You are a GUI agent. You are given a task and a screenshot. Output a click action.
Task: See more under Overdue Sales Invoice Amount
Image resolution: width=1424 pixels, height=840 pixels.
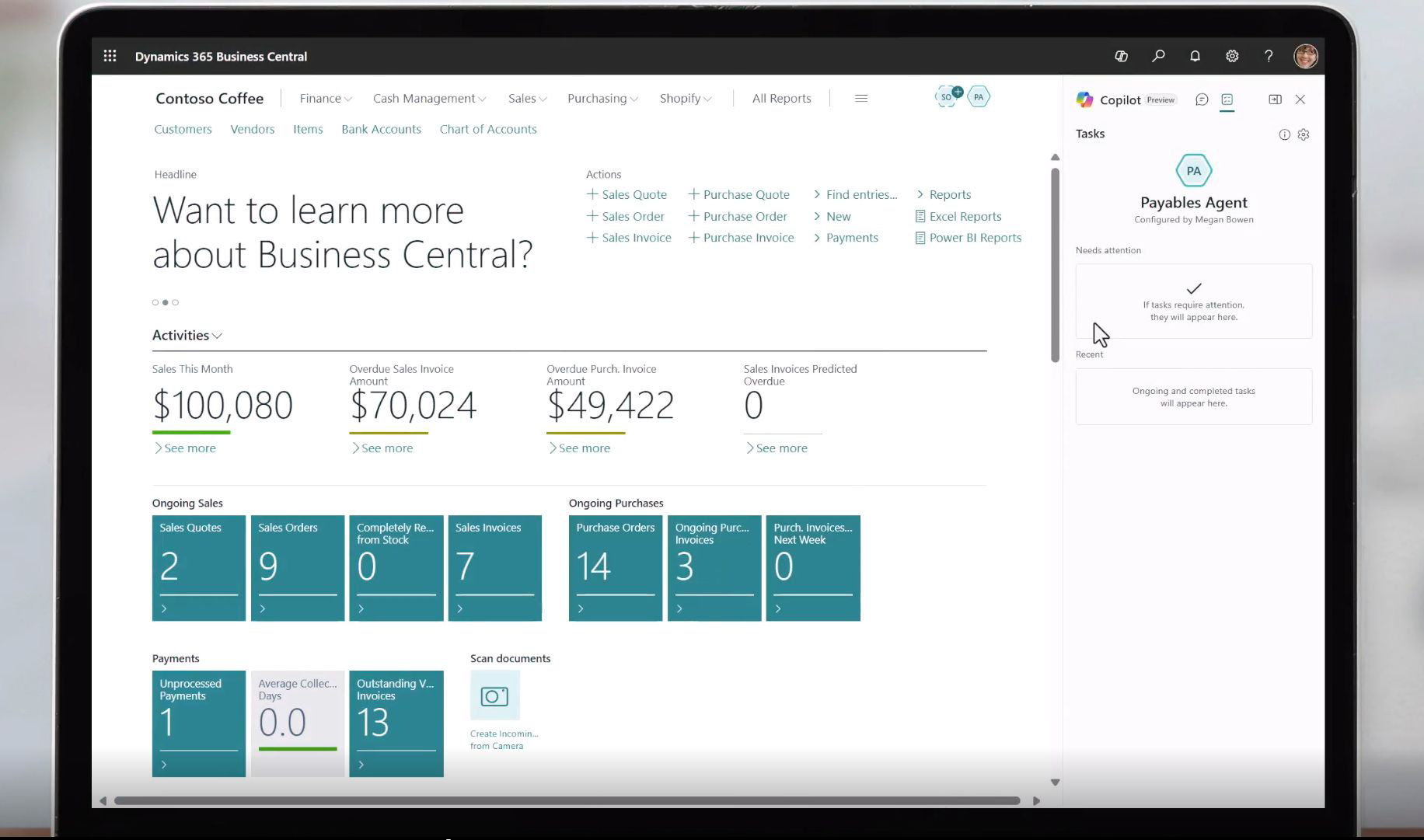click(x=382, y=448)
